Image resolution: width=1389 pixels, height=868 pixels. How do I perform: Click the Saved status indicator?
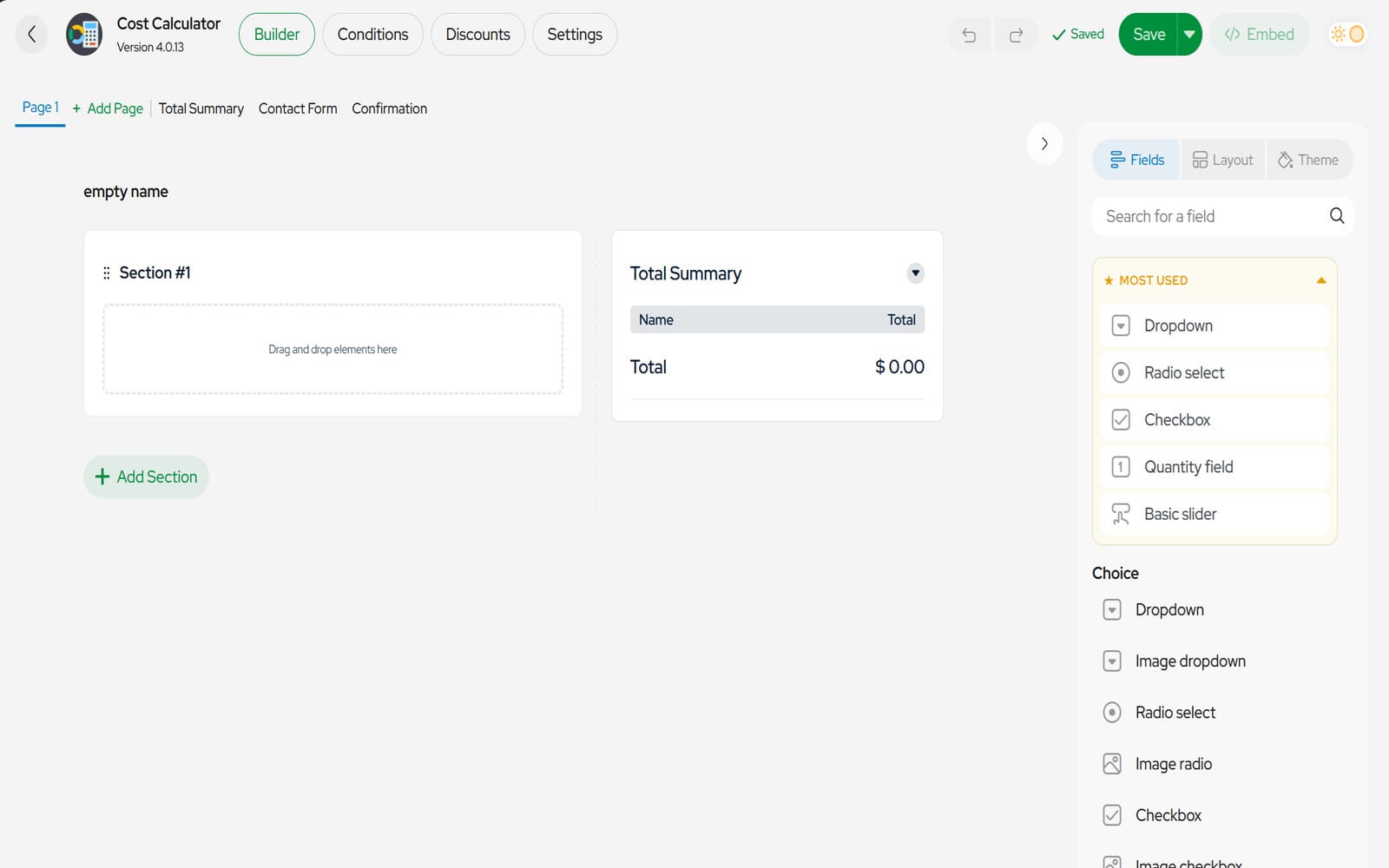(1078, 35)
